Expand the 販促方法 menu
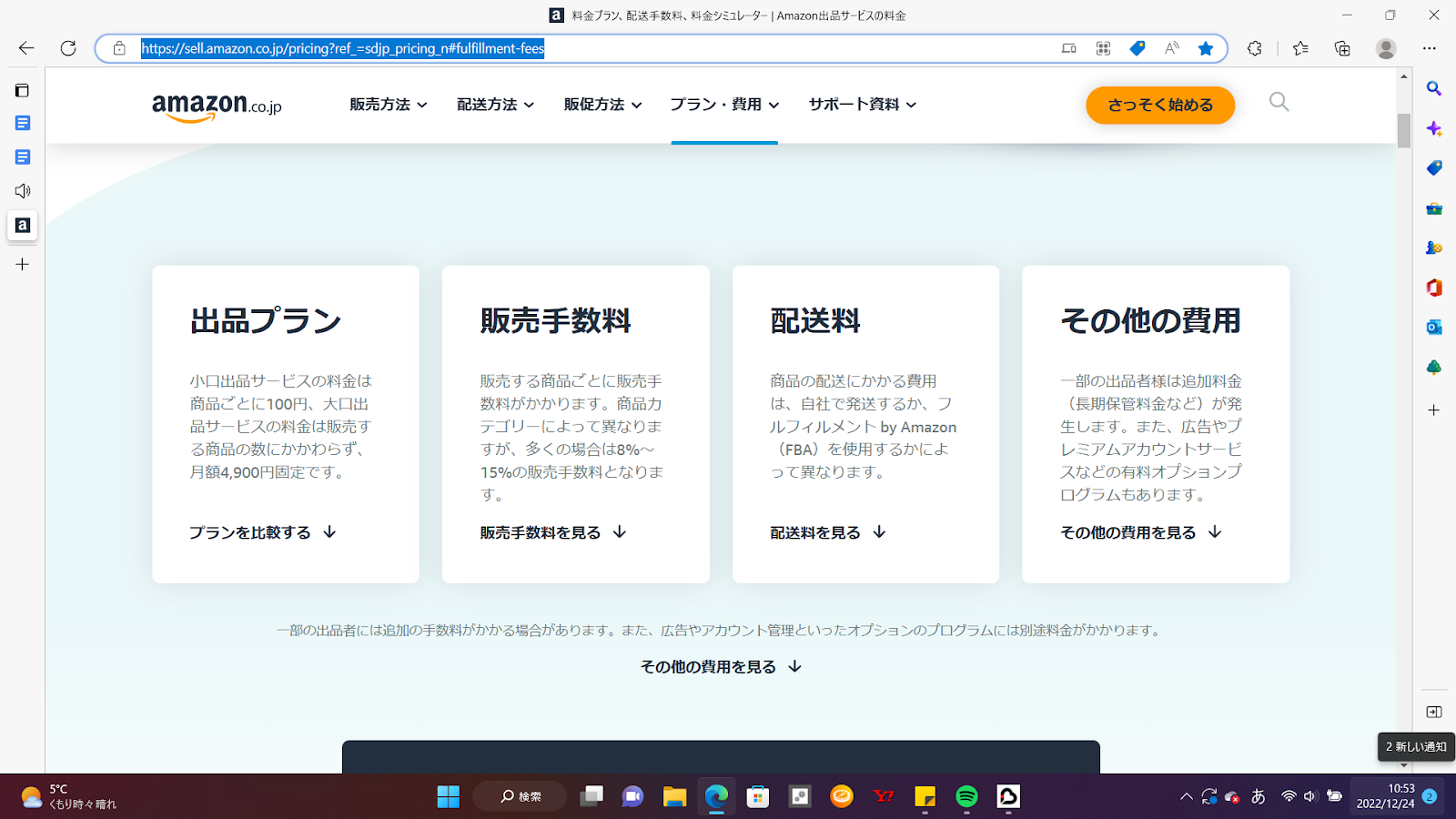 tap(602, 105)
